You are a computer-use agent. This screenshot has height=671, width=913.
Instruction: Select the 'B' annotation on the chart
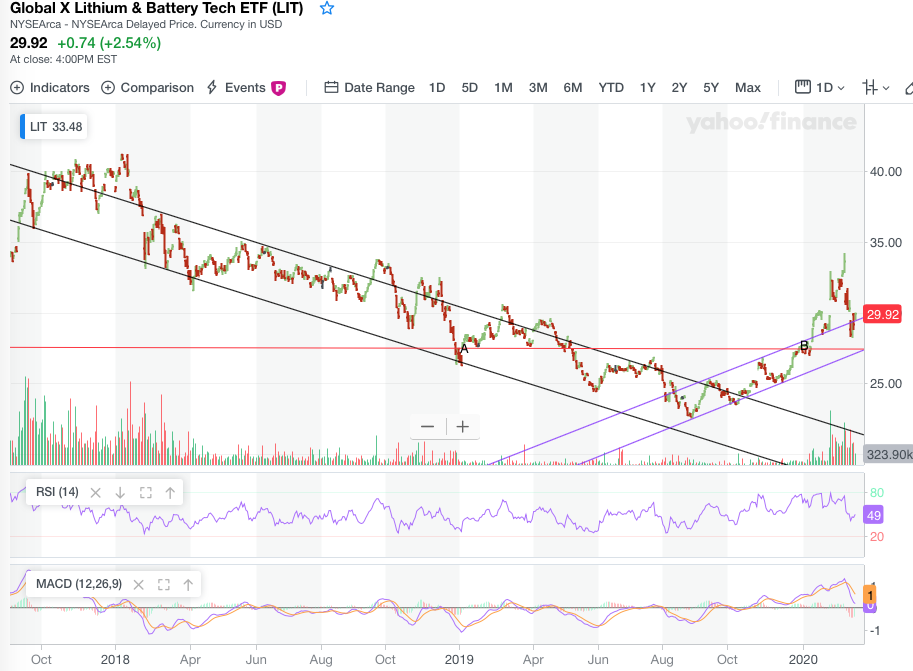[804, 346]
